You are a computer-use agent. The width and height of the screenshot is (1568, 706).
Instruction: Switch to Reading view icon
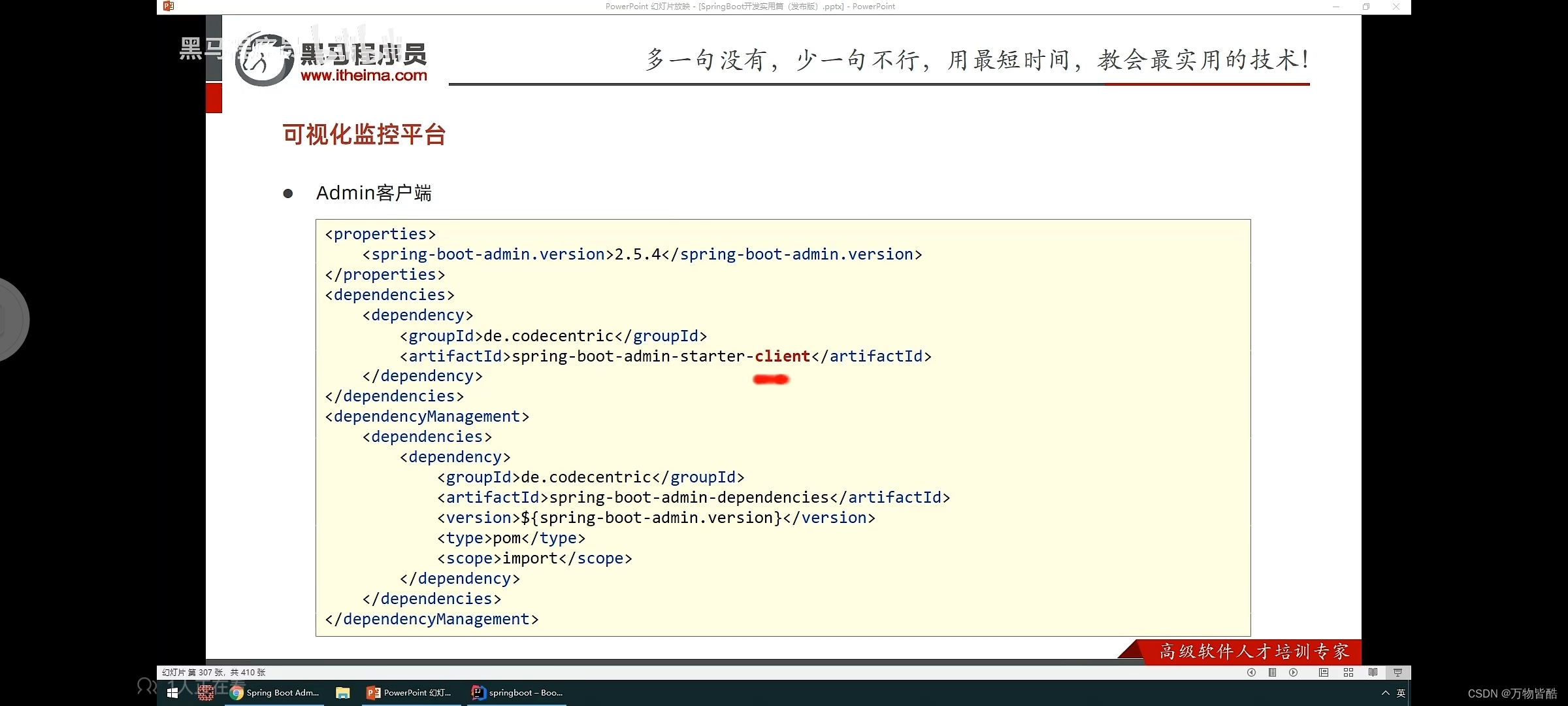[1373, 672]
